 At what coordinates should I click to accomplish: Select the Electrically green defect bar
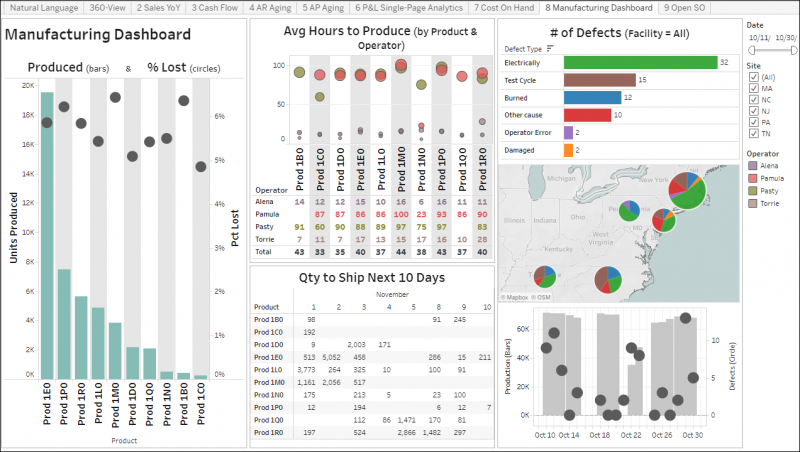tap(640, 62)
